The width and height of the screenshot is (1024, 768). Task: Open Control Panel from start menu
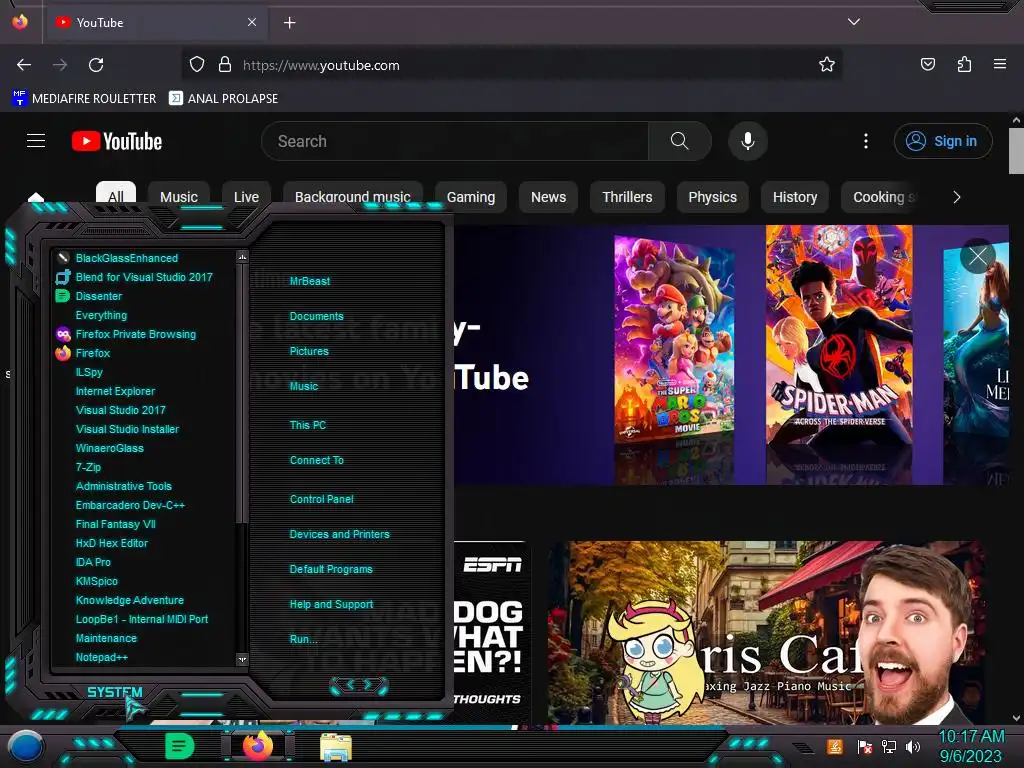(321, 499)
